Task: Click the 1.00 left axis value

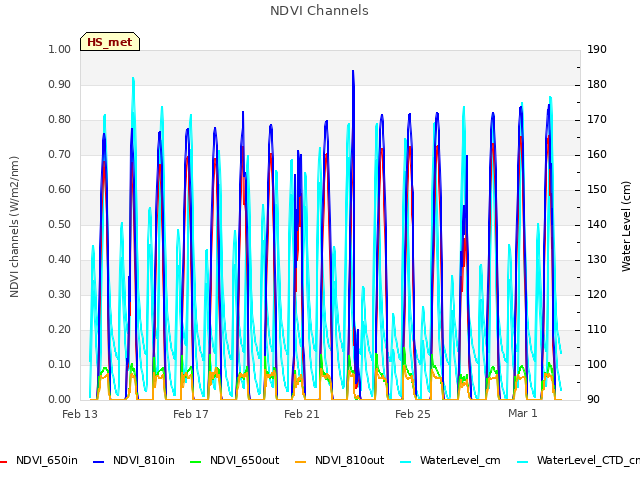Action: [x=60, y=49]
